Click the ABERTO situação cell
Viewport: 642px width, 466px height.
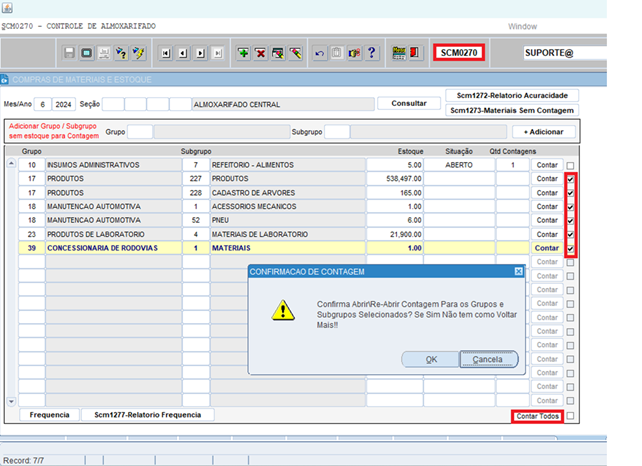coord(459,165)
